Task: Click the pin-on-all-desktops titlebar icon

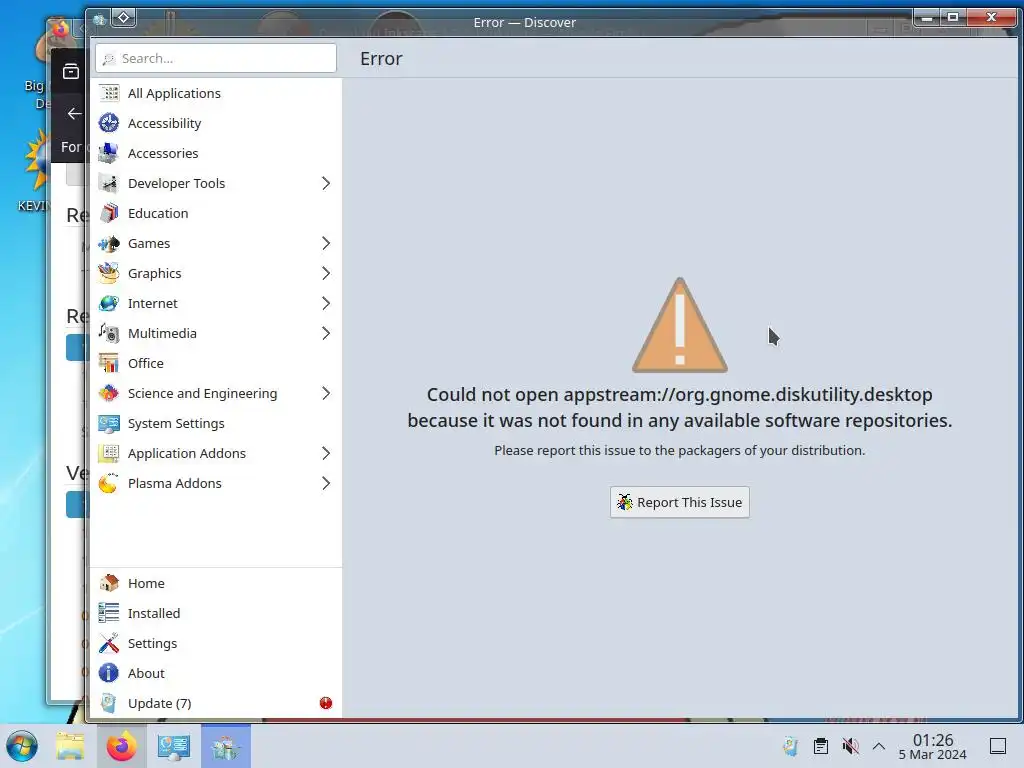Action: click(124, 18)
